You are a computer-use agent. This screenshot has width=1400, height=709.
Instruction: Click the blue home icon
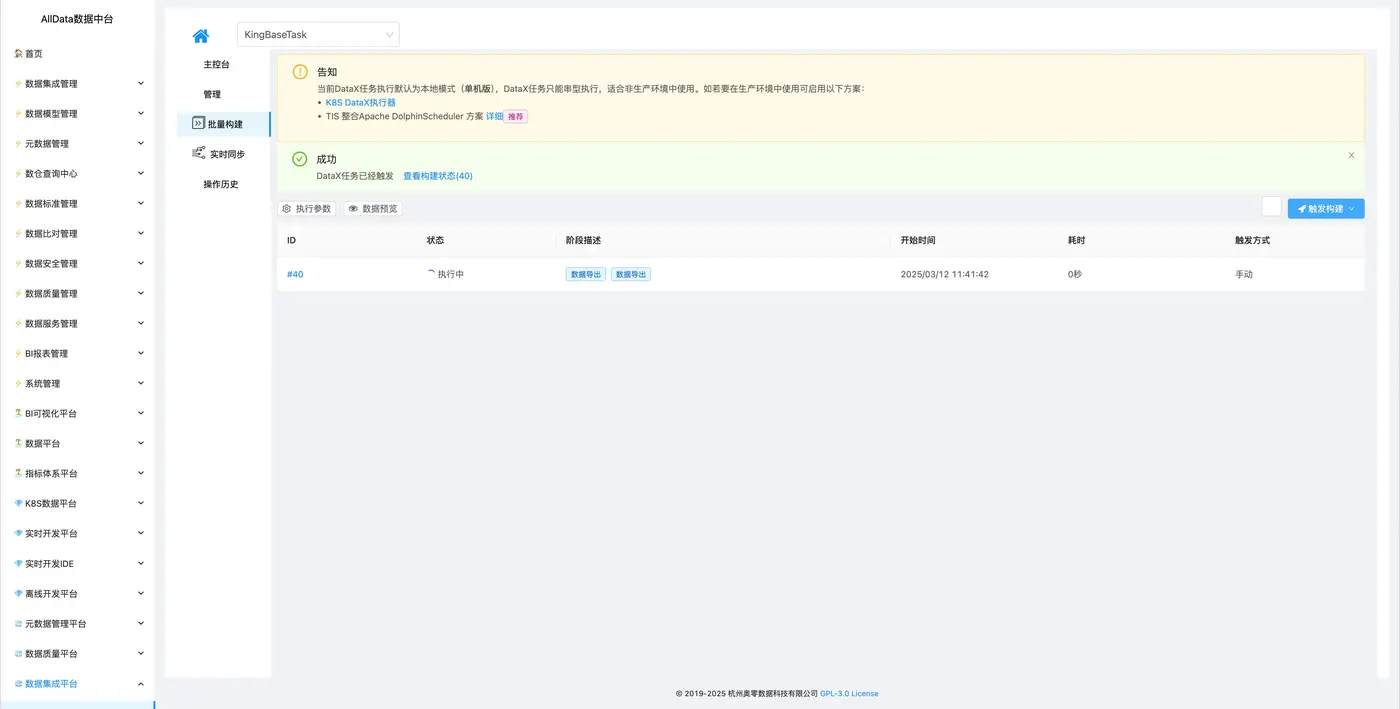201,36
